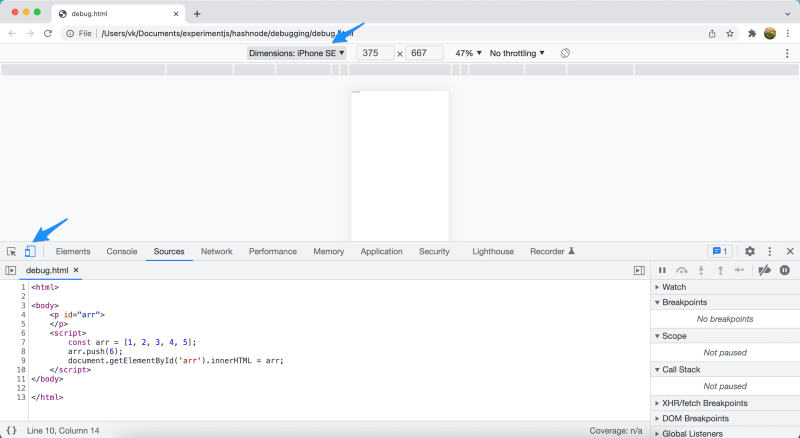Step over the next function call
This screenshot has height=438, width=800.
click(x=682, y=271)
